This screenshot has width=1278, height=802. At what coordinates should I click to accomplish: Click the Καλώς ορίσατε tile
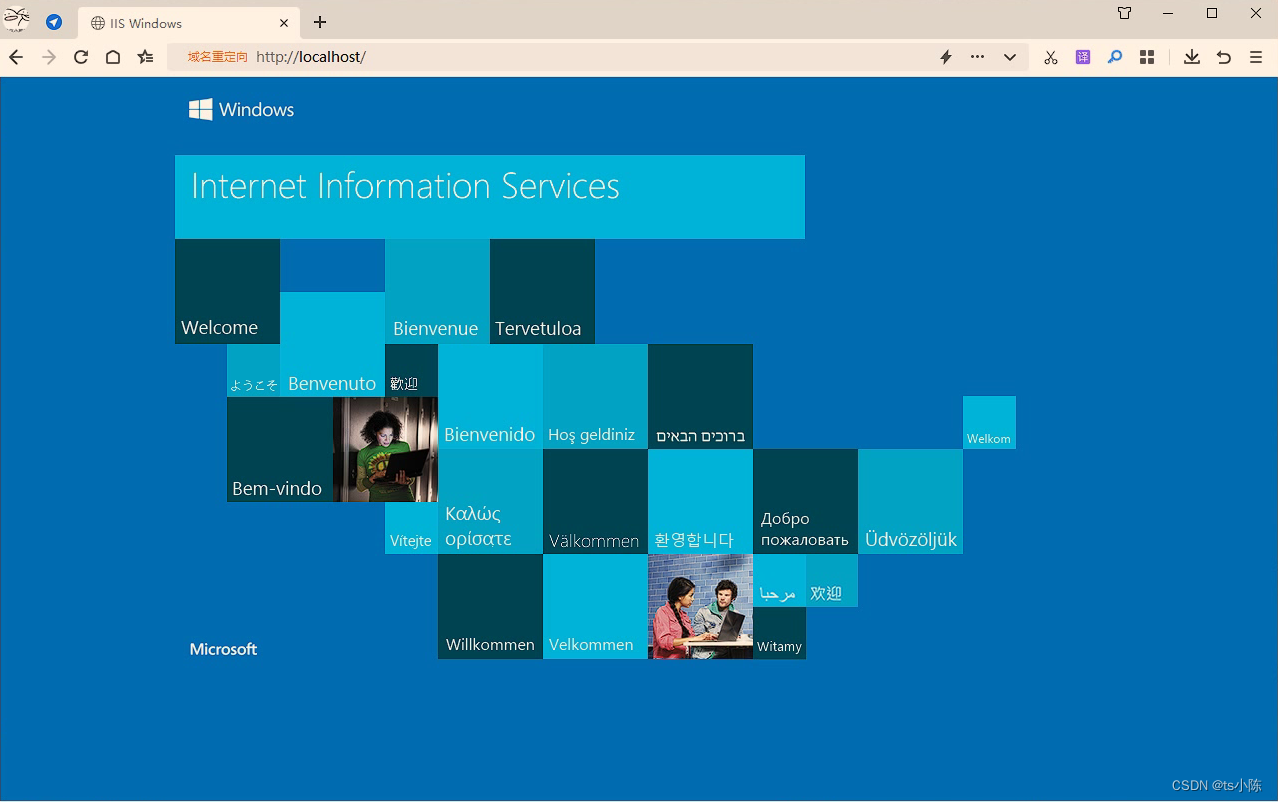coord(490,501)
